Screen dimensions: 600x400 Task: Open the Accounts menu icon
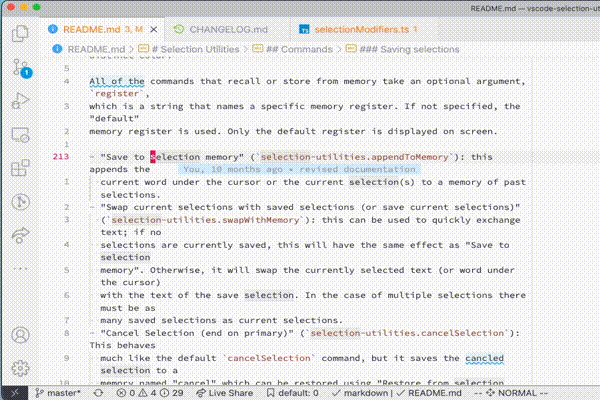pyautogui.click(x=20, y=335)
